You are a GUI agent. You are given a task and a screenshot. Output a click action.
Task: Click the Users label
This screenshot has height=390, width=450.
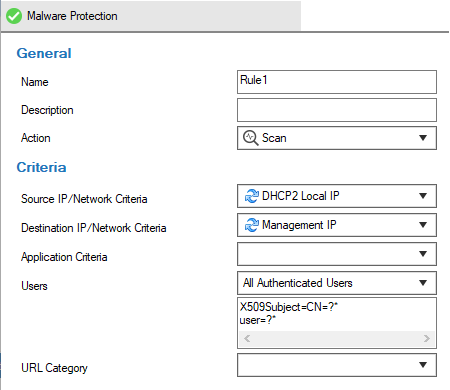[x=34, y=286]
